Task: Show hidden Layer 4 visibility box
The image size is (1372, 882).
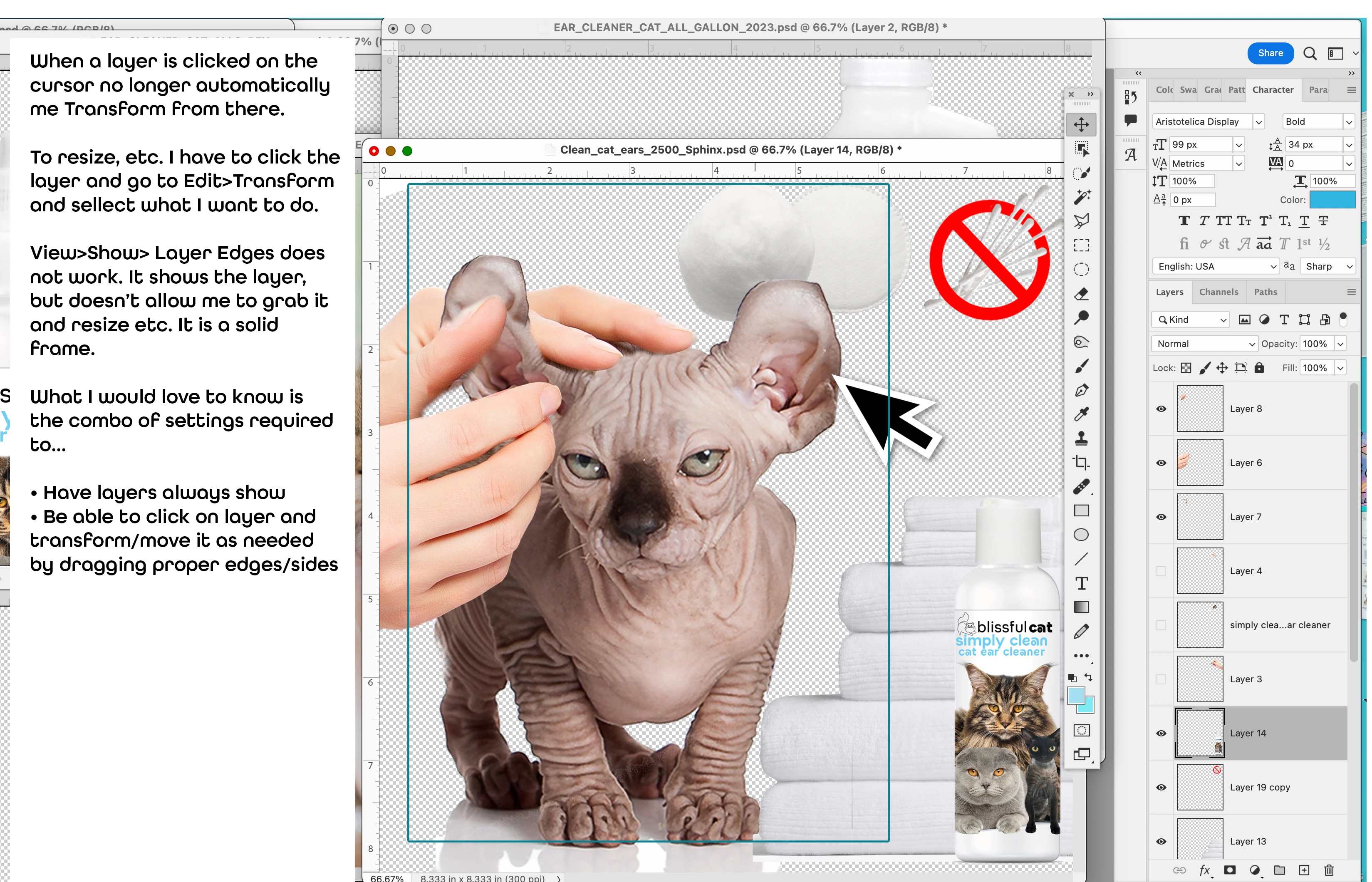Action: coord(1161,571)
